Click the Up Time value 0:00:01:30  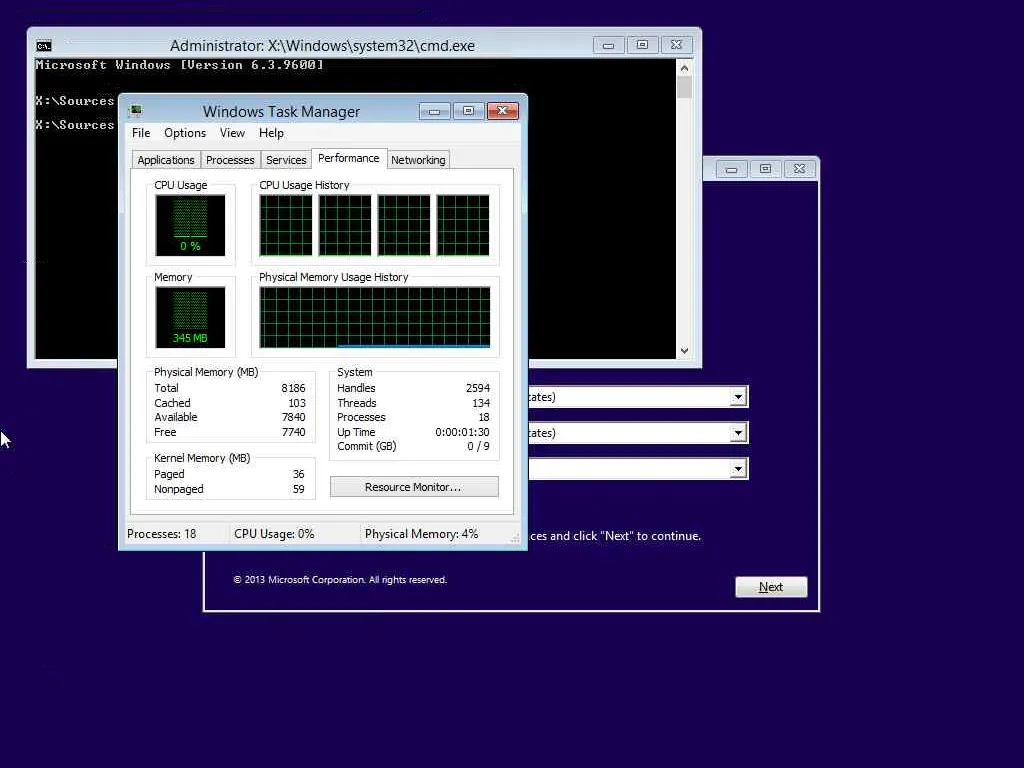click(462, 432)
